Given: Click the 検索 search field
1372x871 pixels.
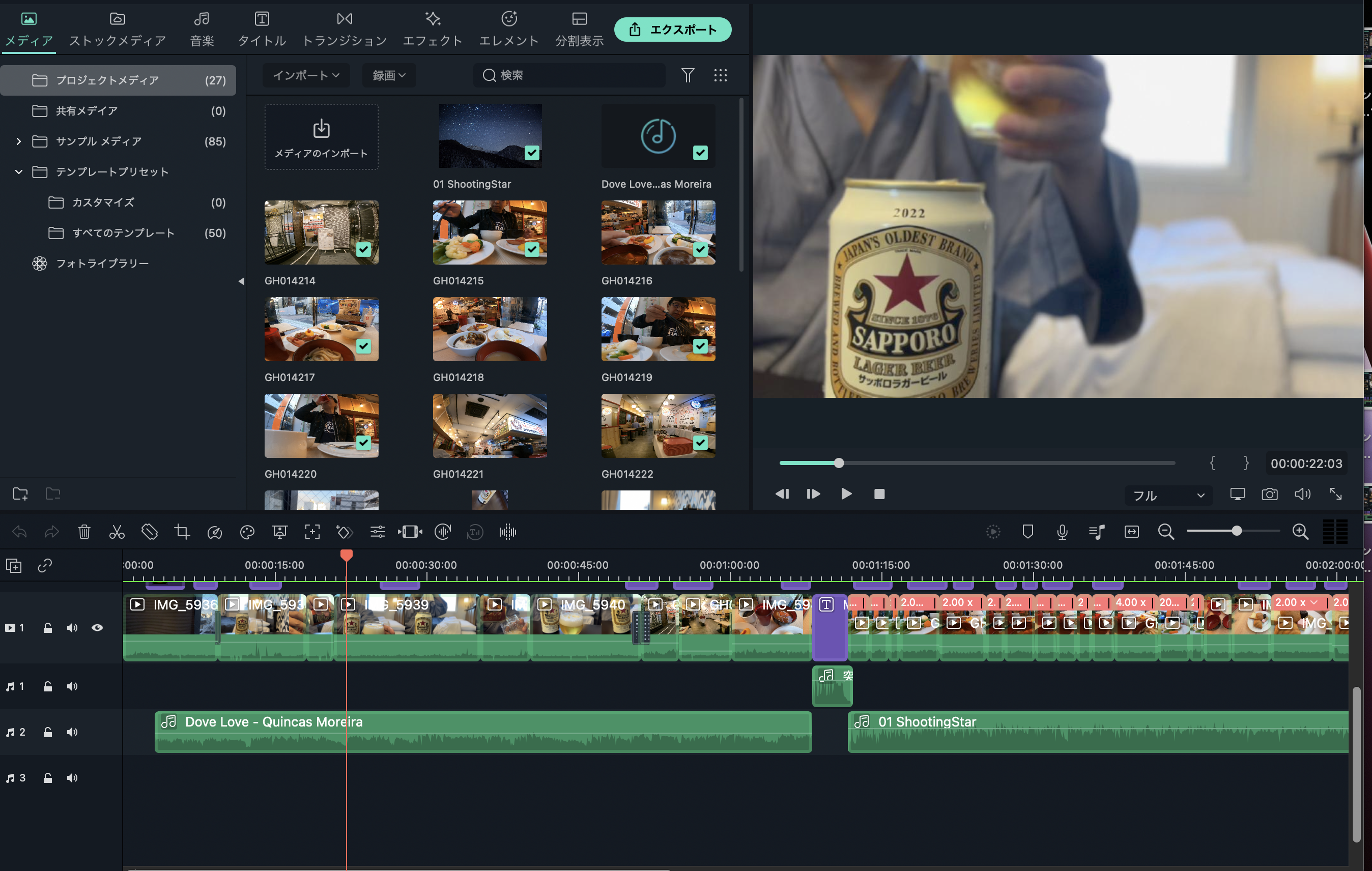Looking at the screenshot, I should [569, 75].
